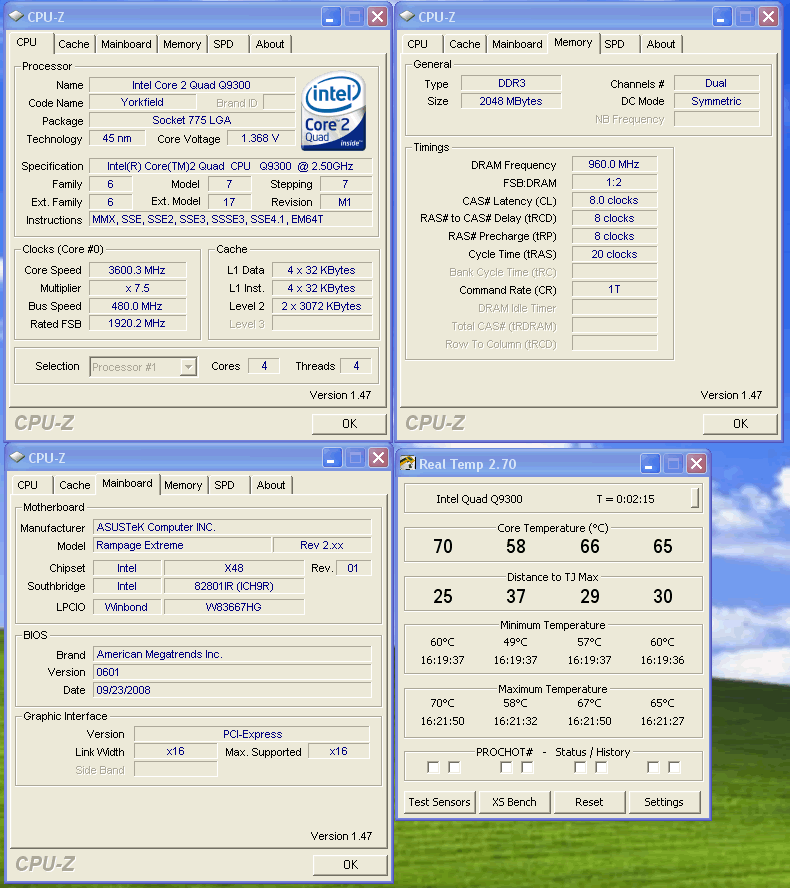
Task: Click the 82801IR (ICH9R) southbridge value
Action: pos(234,586)
